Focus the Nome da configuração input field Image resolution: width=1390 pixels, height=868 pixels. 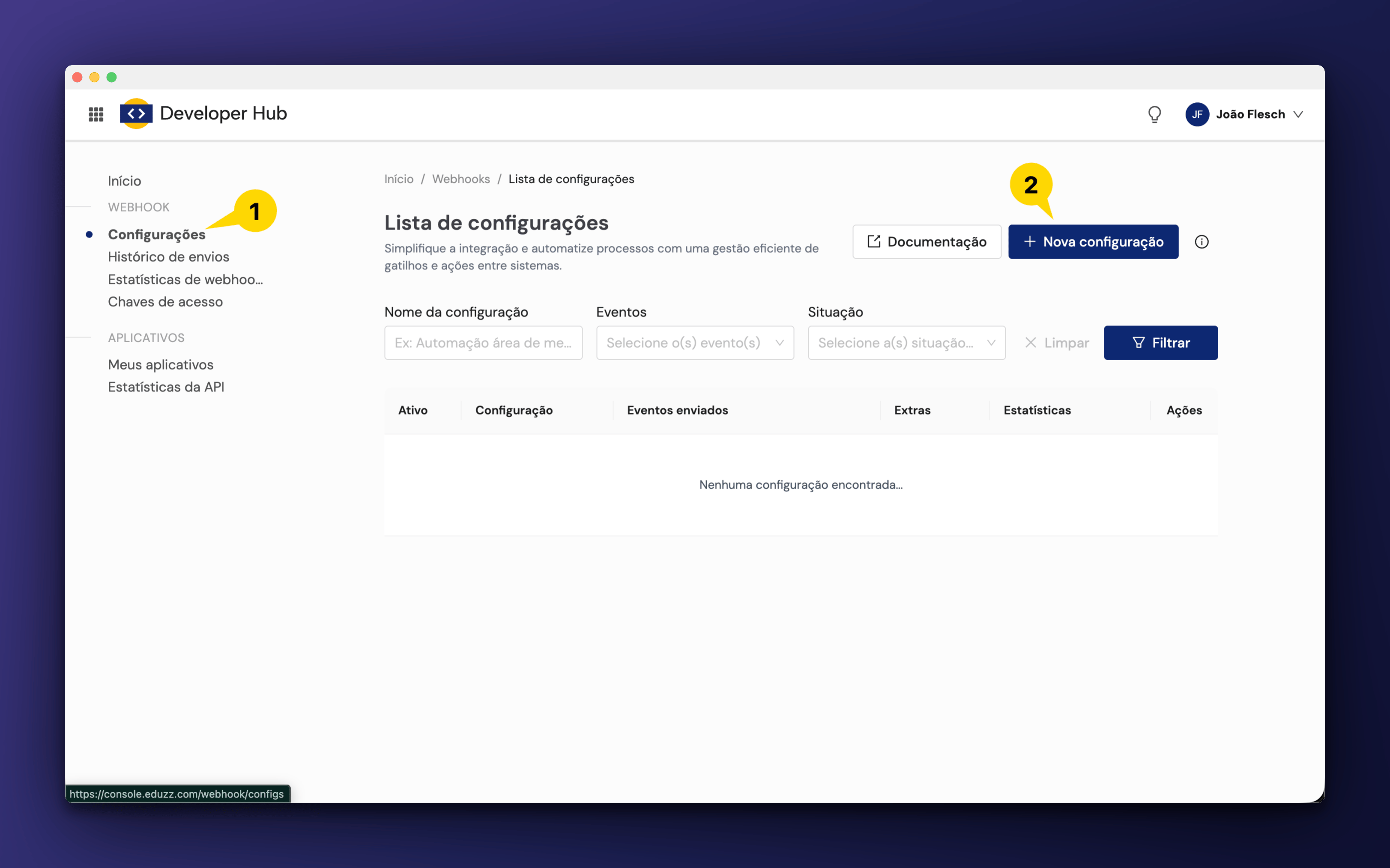tap(484, 343)
